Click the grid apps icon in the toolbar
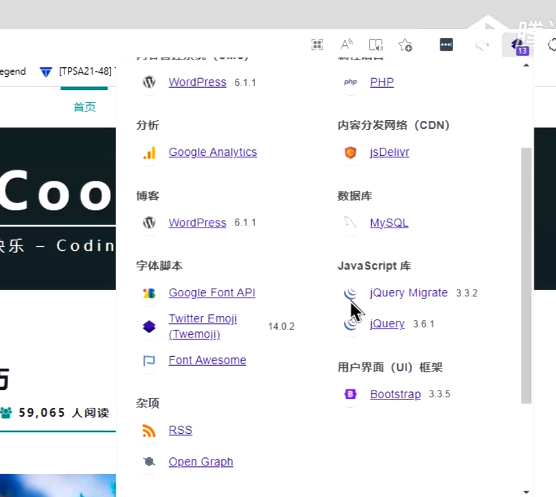Image resolution: width=556 pixels, height=497 pixels. pos(317,45)
